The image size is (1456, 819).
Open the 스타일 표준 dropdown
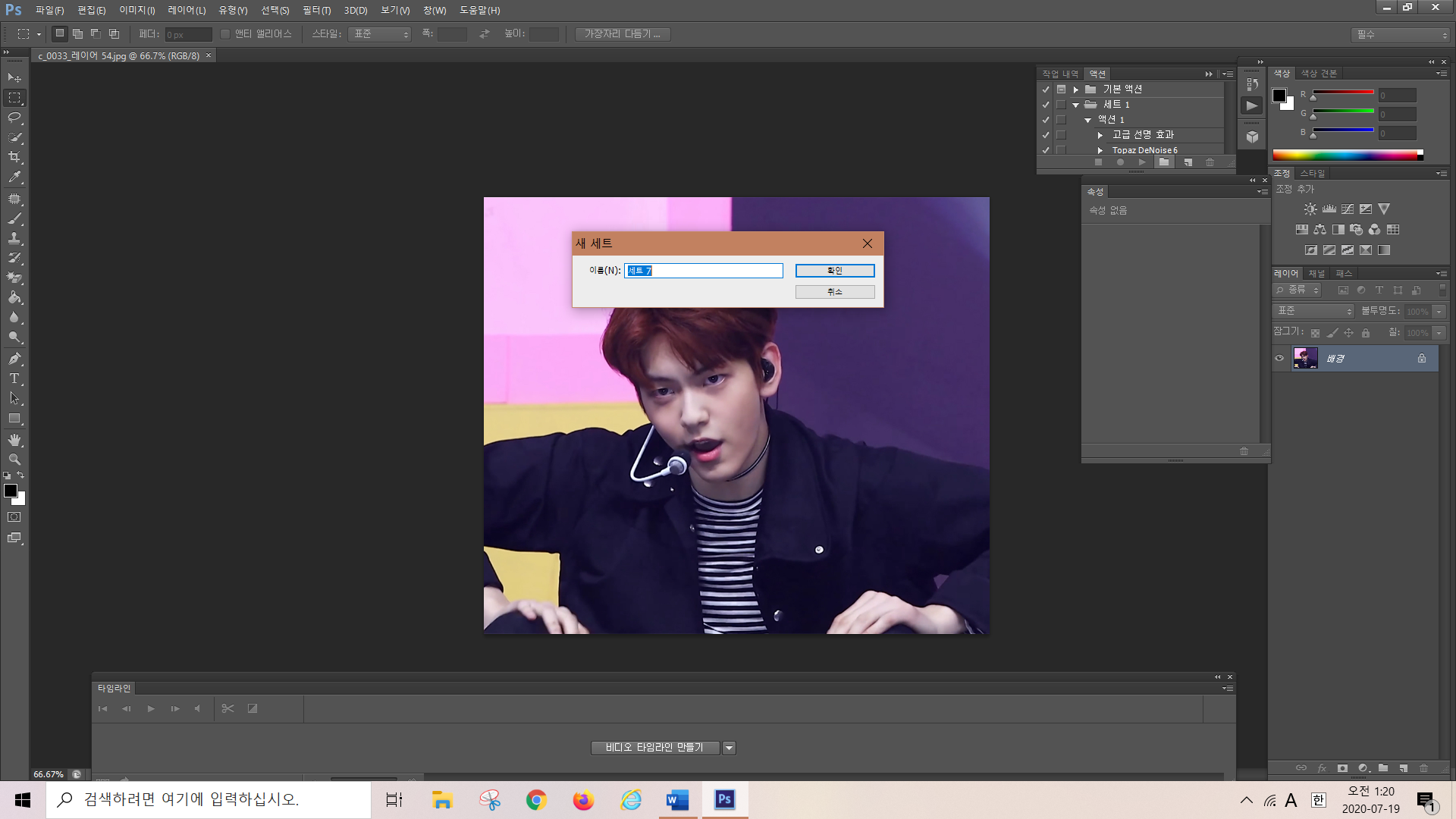tap(379, 34)
